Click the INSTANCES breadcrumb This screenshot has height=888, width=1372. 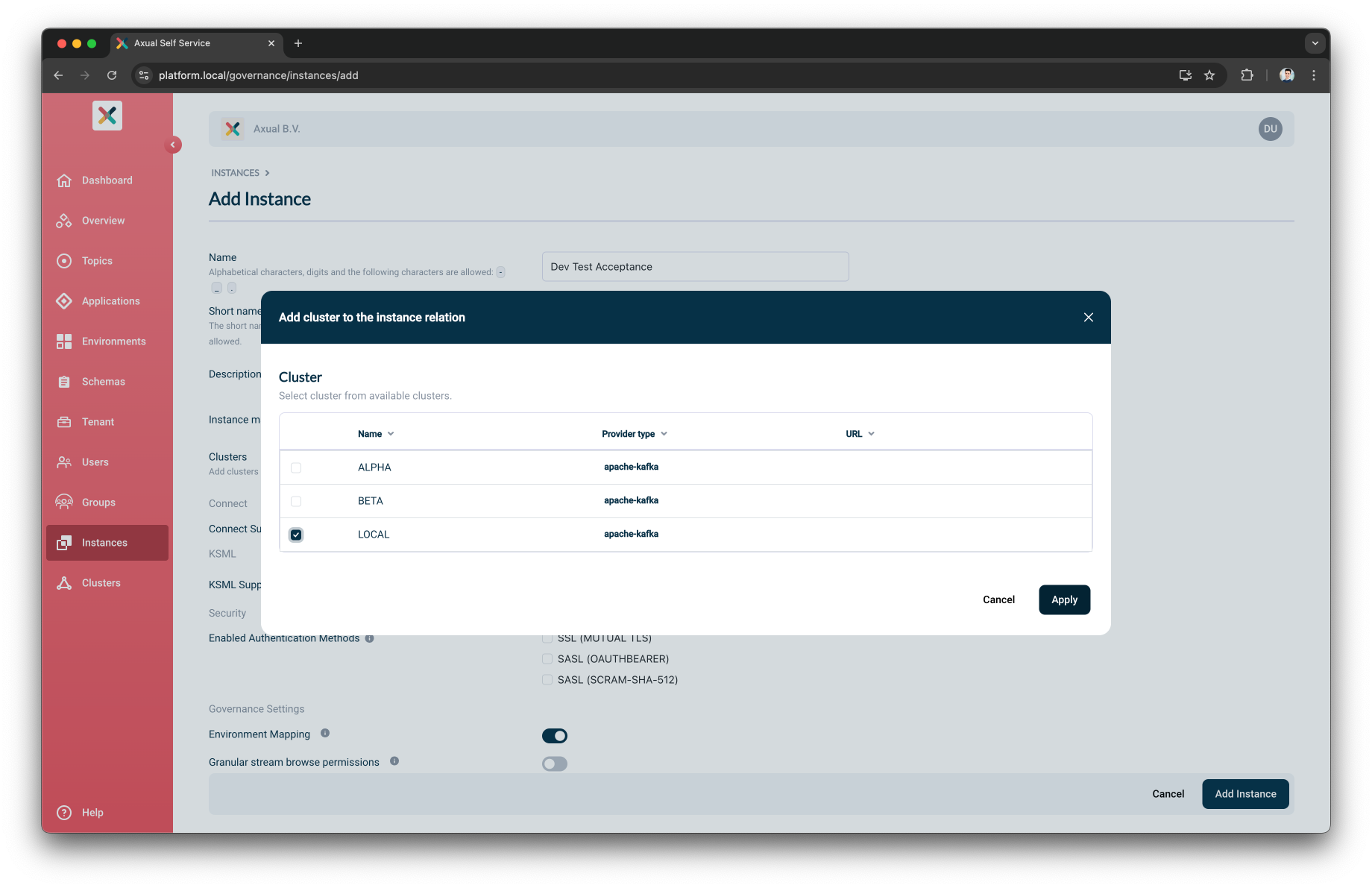(x=235, y=173)
